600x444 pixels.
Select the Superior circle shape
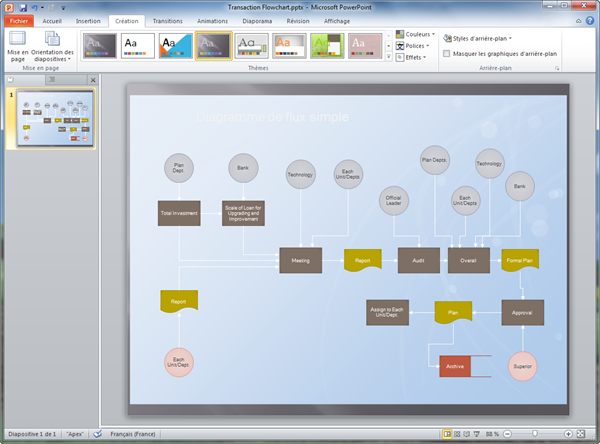pyautogui.click(x=522, y=366)
